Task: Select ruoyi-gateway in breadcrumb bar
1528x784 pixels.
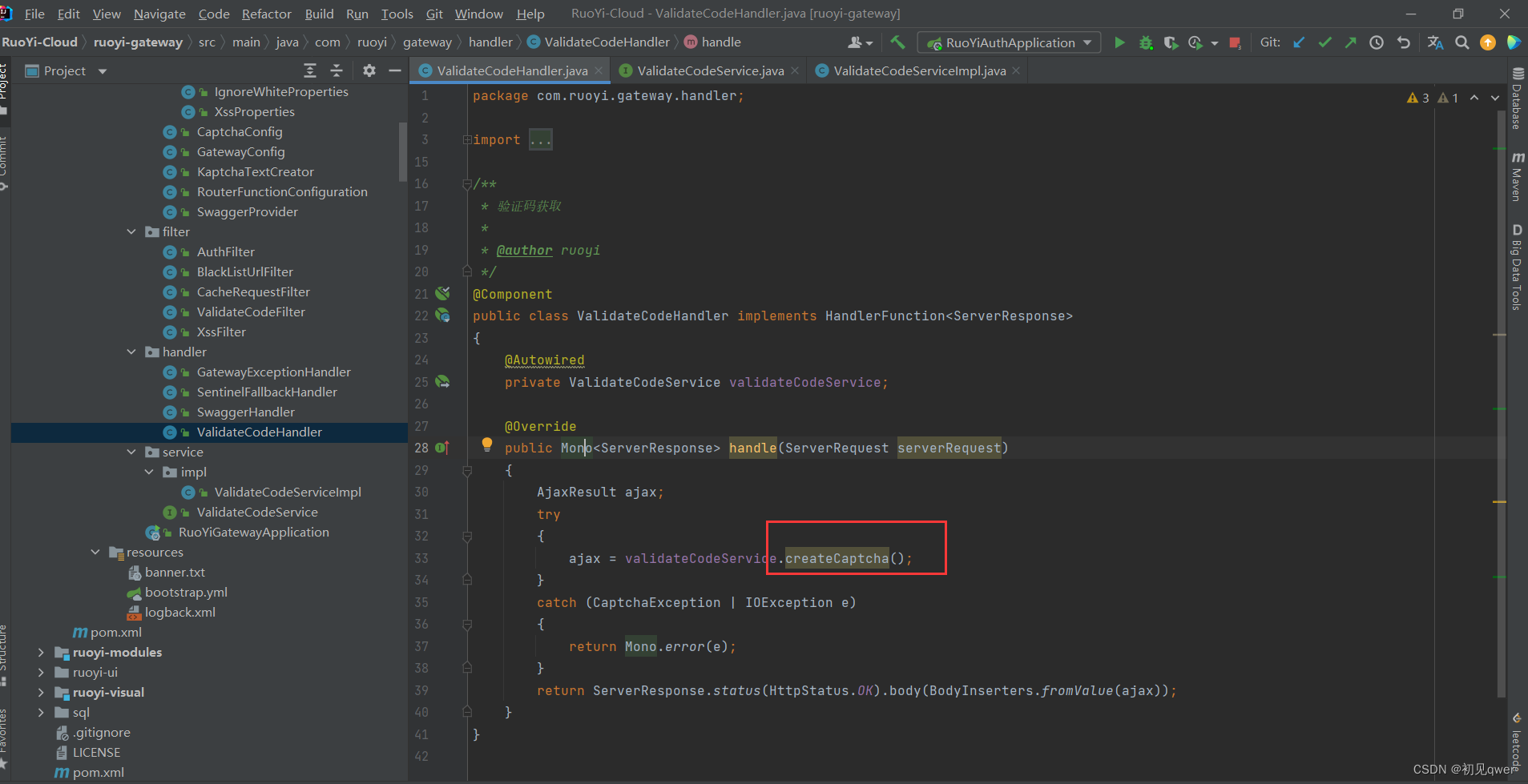Action: click(138, 42)
